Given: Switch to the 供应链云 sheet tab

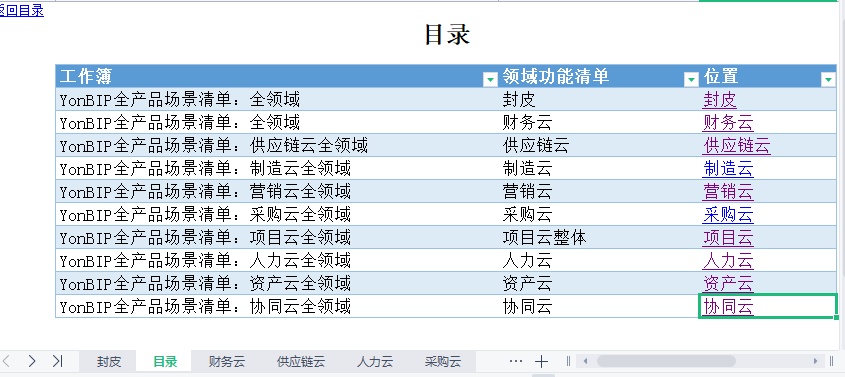Looking at the screenshot, I should (301, 361).
